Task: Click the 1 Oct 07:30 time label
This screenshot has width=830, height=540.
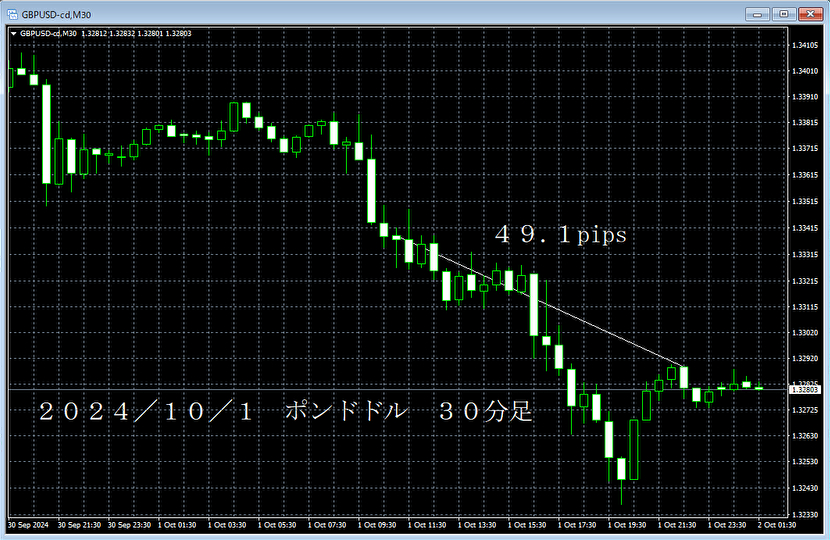Action: (x=327, y=525)
